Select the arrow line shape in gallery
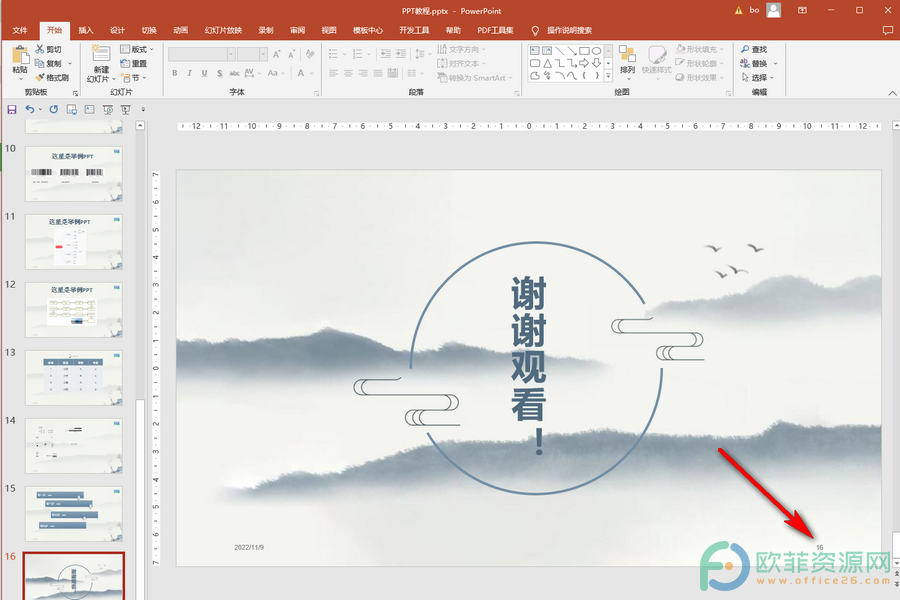Screen dimensions: 900x600 click(572, 51)
